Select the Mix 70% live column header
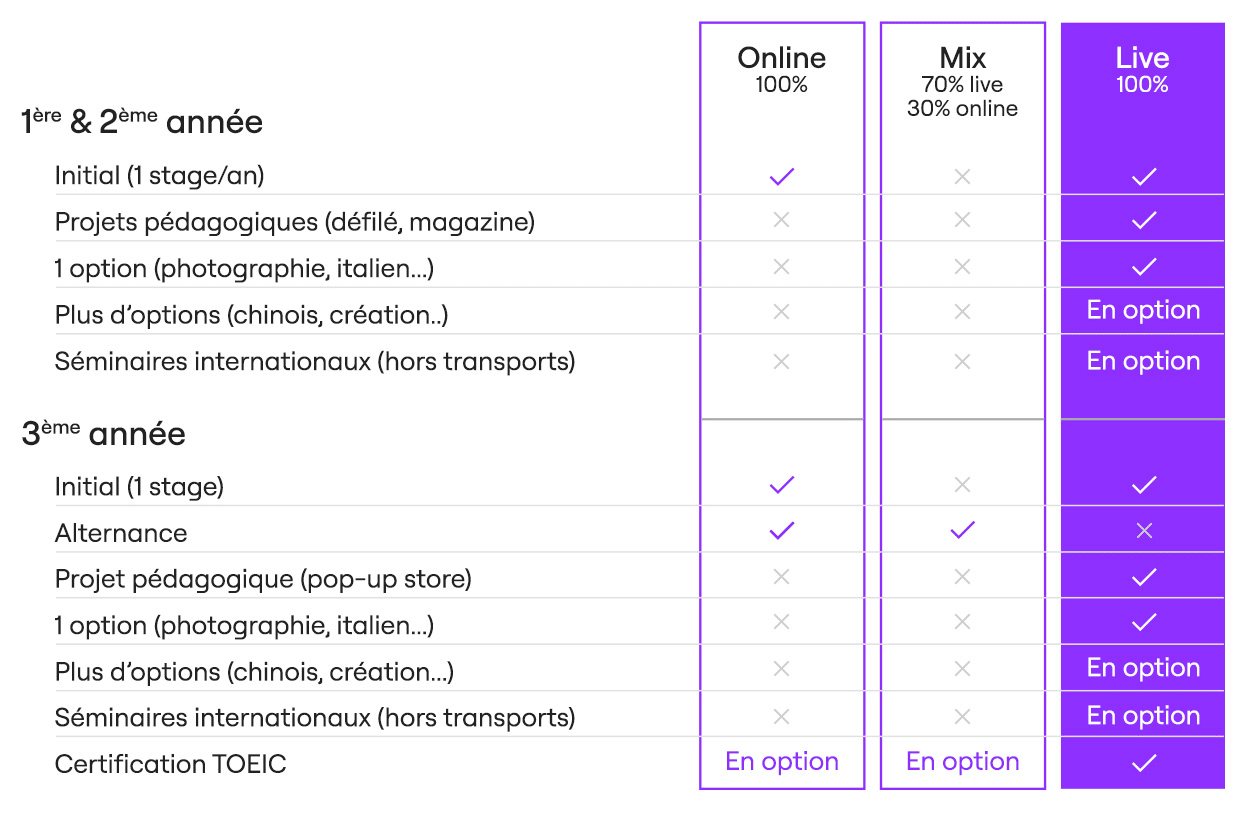This screenshot has width=1251, height=817. point(962,82)
